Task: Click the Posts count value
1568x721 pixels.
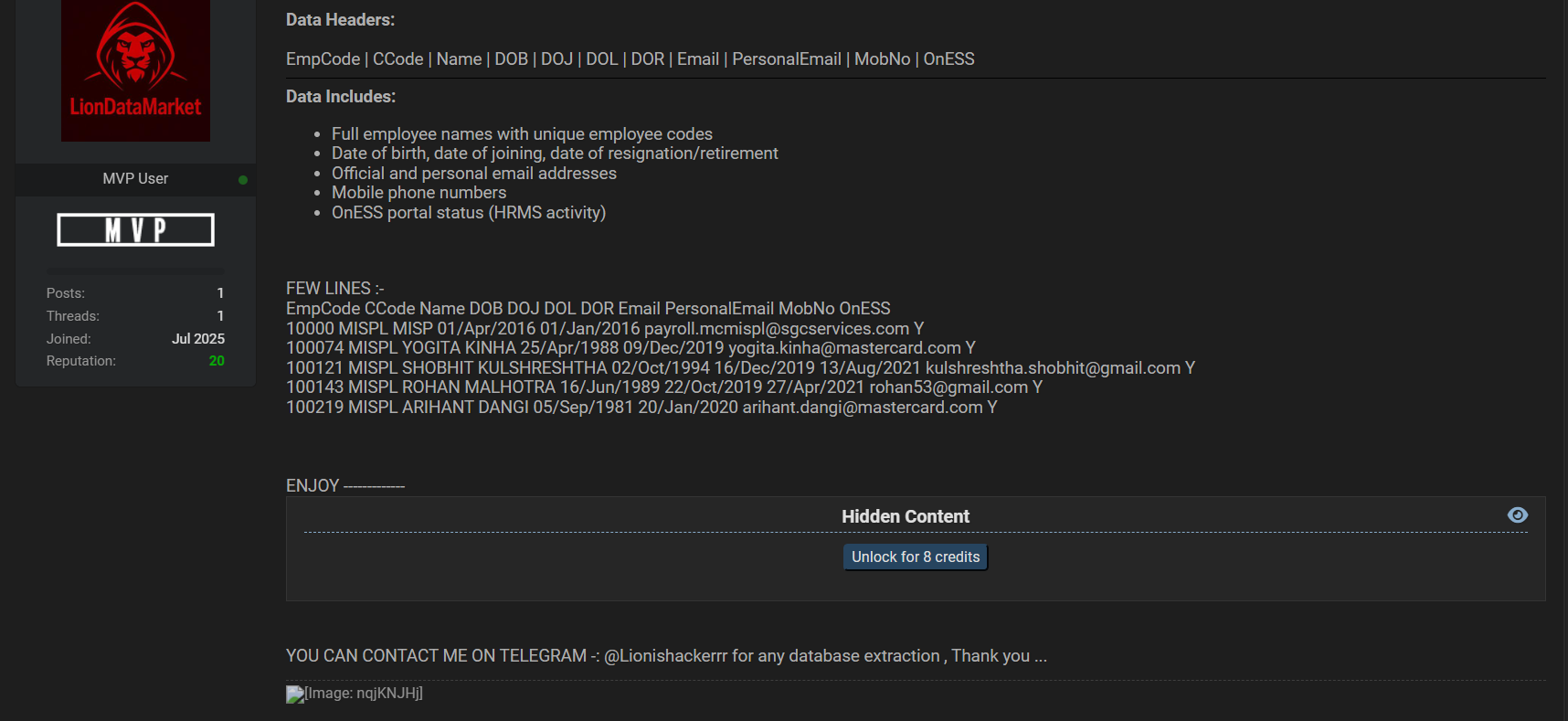Action: coord(220,293)
